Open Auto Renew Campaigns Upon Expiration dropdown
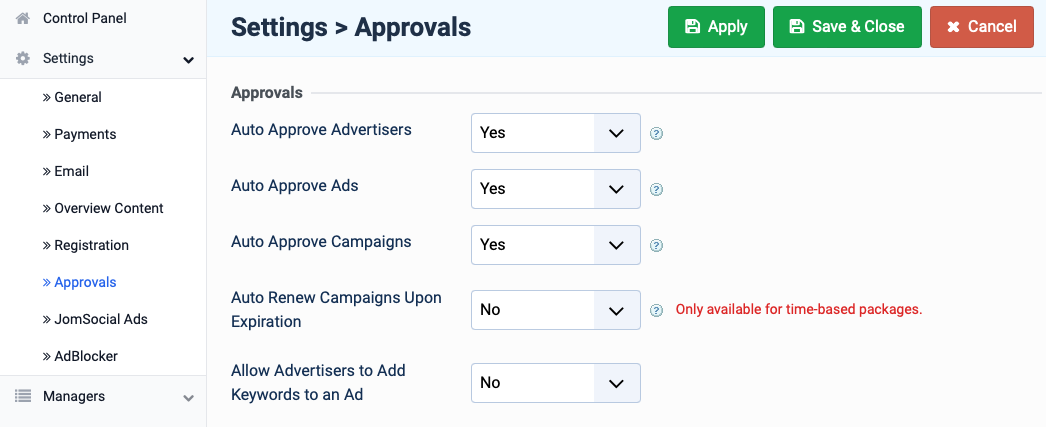The width and height of the screenshot is (1046, 427). (x=556, y=310)
